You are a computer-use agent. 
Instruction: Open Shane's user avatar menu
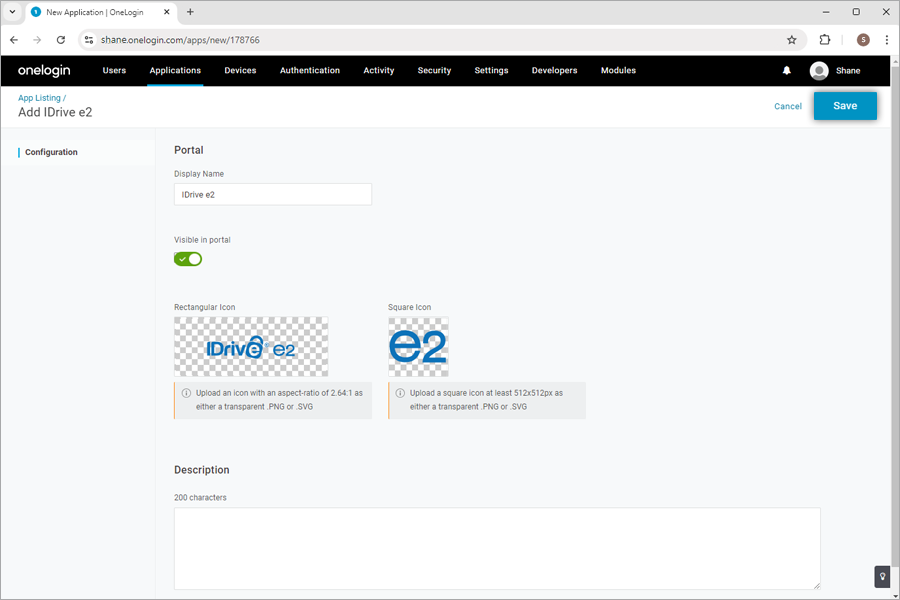click(x=818, y=71)
